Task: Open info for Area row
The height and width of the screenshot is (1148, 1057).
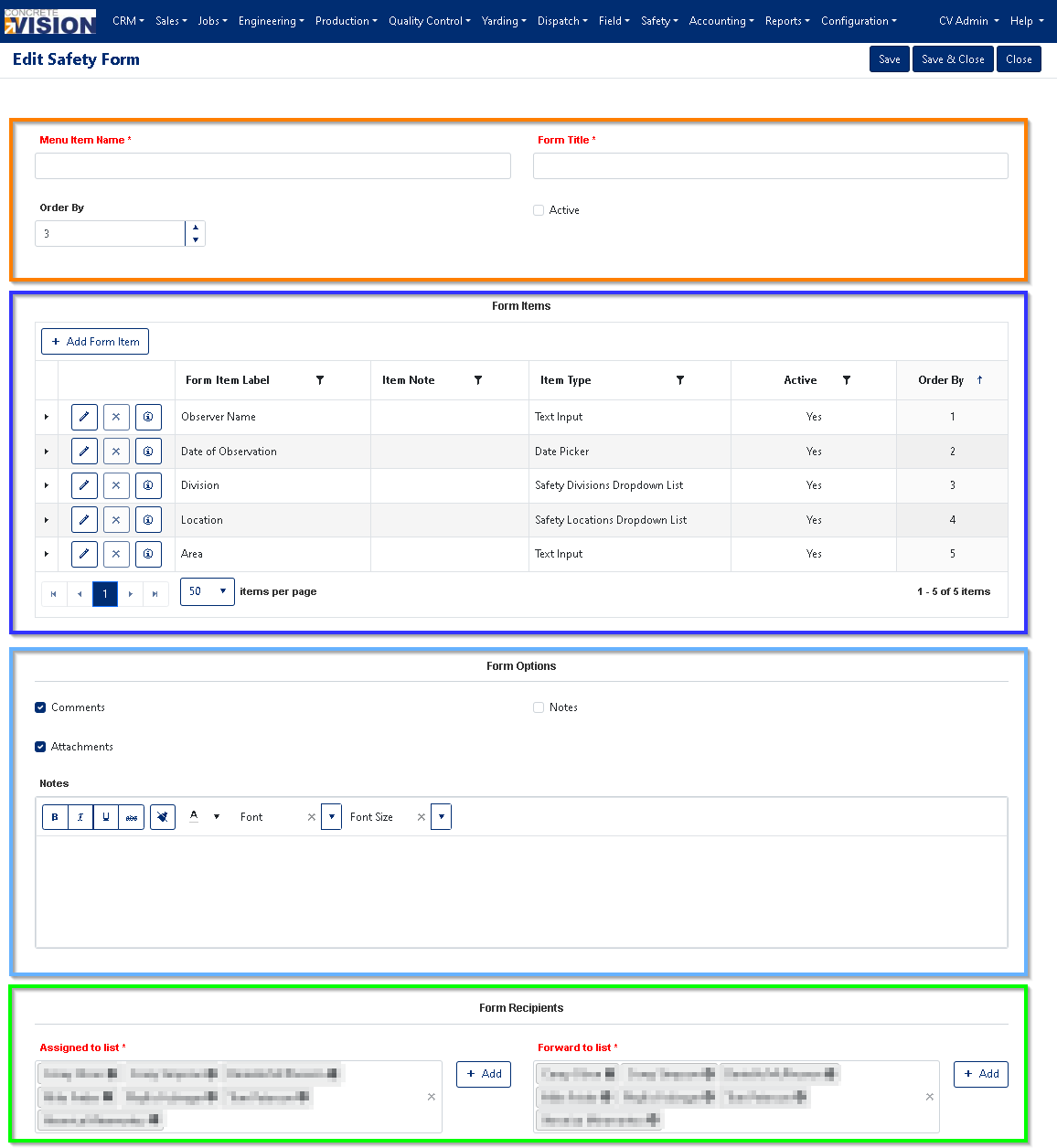Action: click(148, 554)
